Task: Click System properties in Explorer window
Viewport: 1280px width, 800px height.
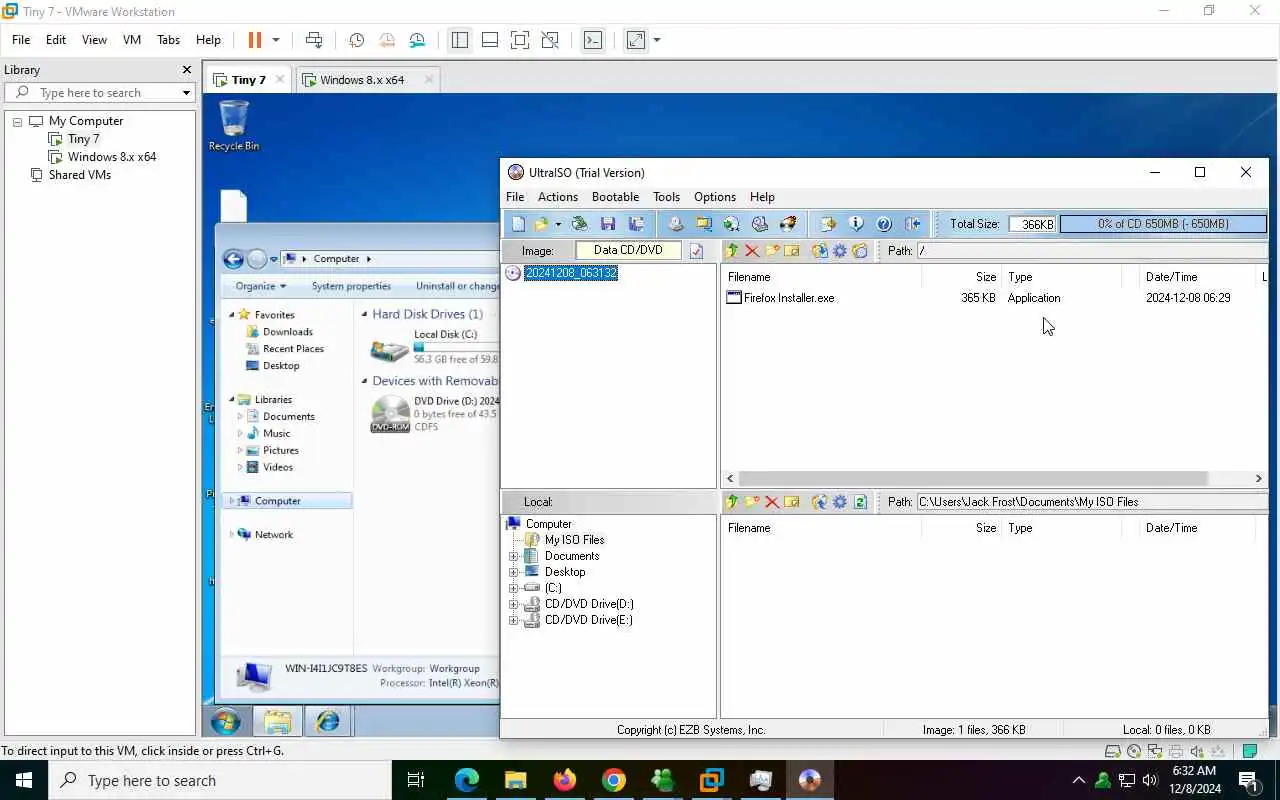Action: click(351, 286)
